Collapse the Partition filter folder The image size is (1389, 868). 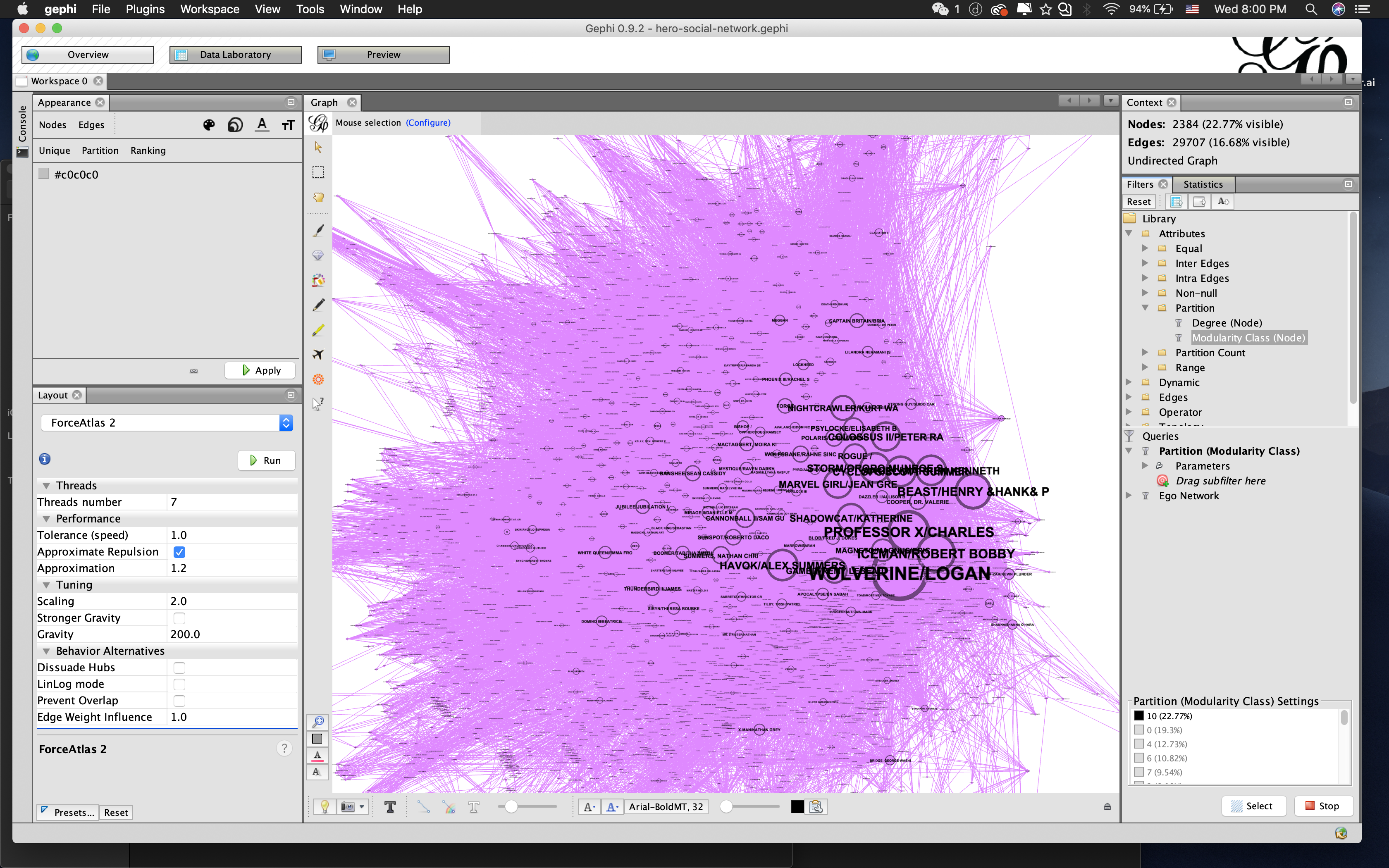tap(1145, 308)
